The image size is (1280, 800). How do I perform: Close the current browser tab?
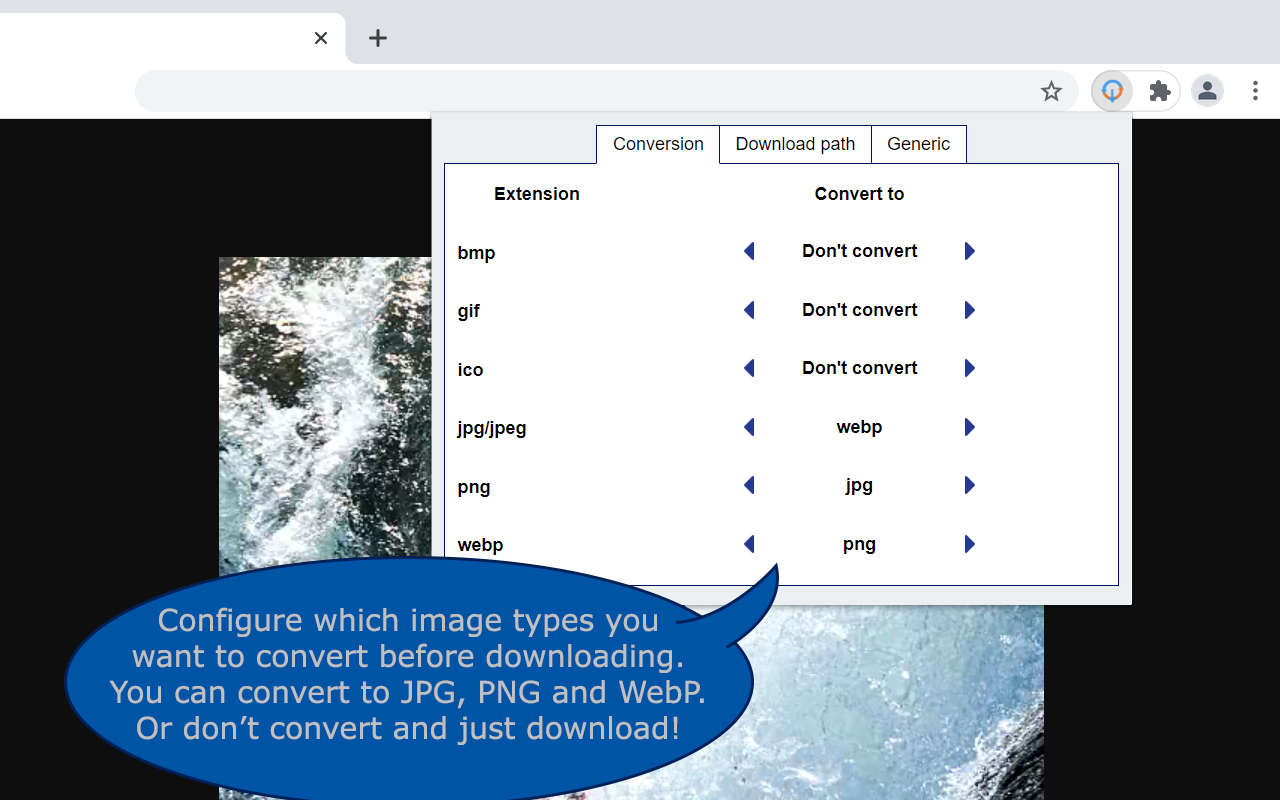point(320,38)
